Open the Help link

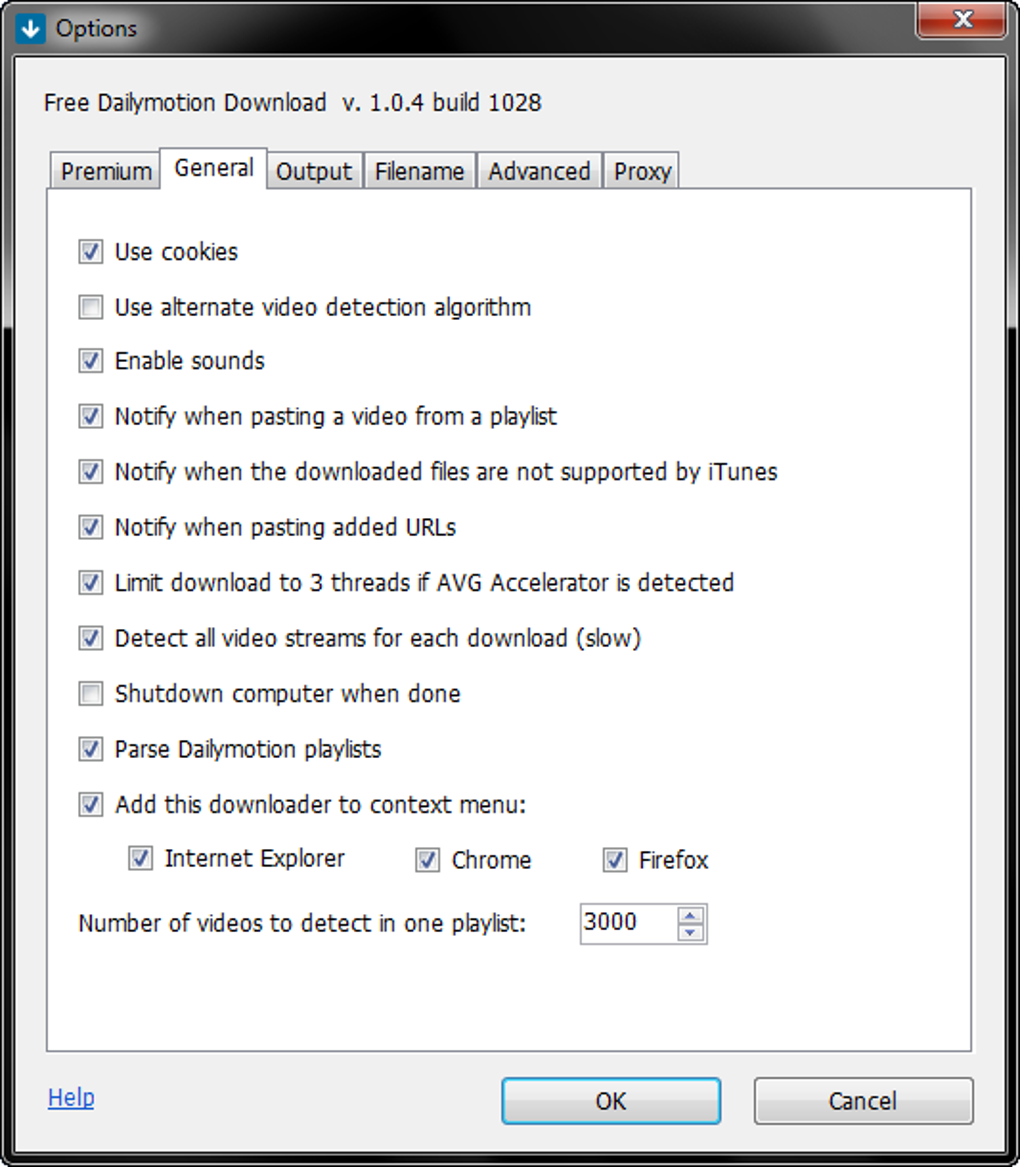[71, 1098]
